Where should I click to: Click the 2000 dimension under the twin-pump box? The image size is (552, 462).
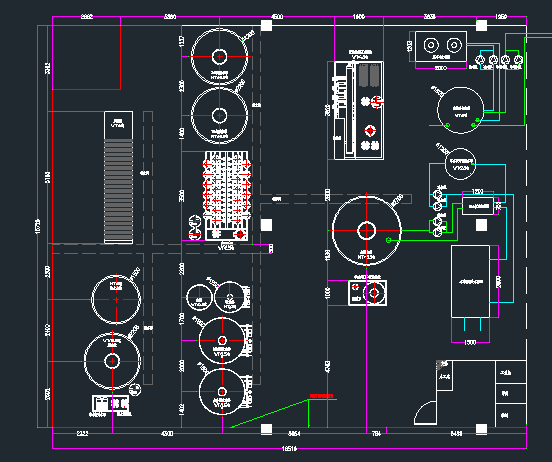click(x=441, y=68)
